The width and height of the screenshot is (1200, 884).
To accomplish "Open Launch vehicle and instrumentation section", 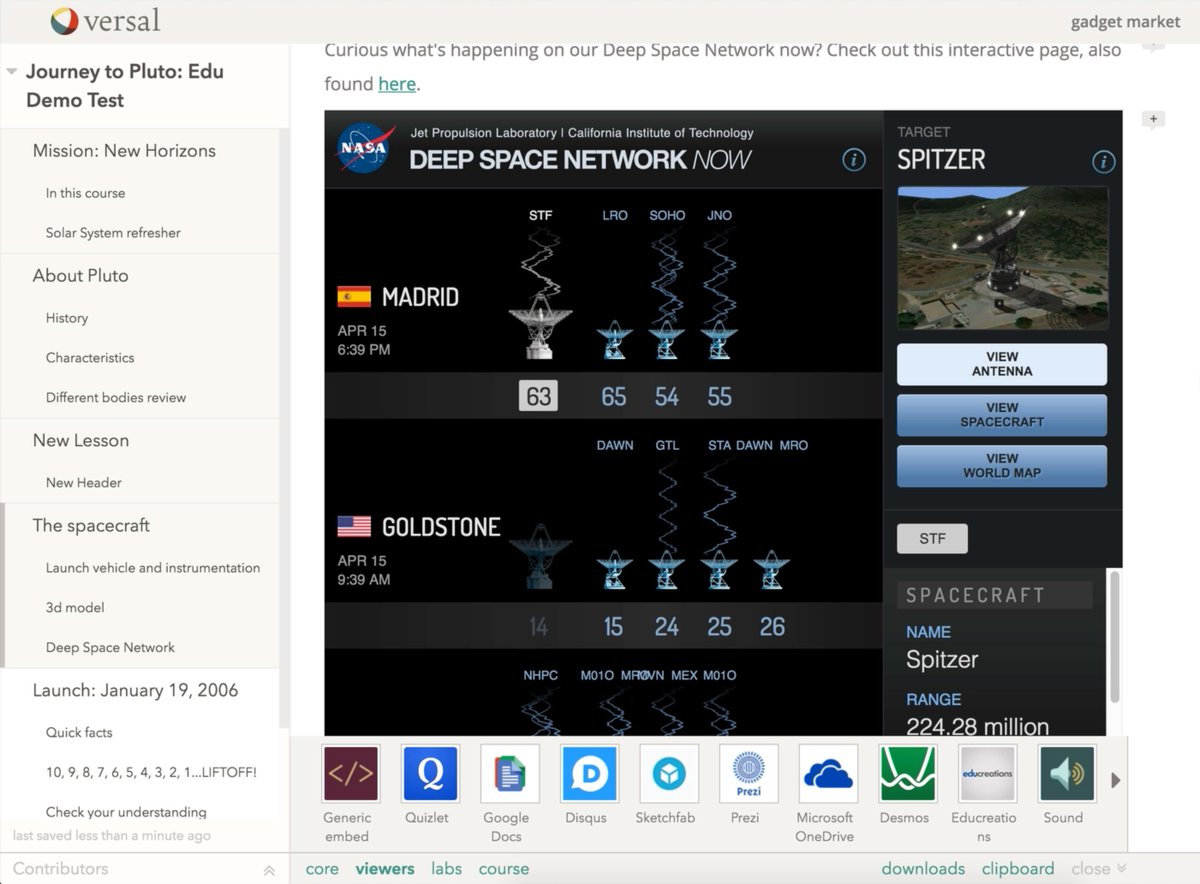I will tap(153, 568).
